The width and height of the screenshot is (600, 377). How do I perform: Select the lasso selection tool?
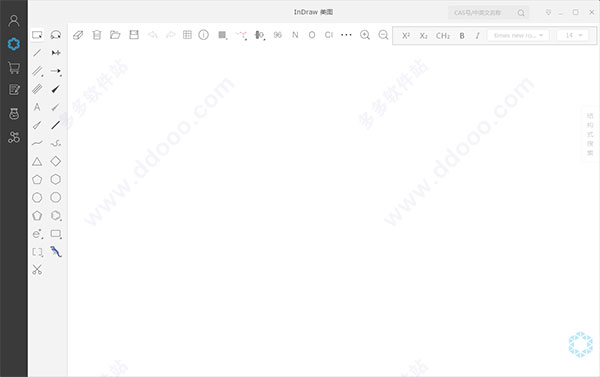click(56, 35)
